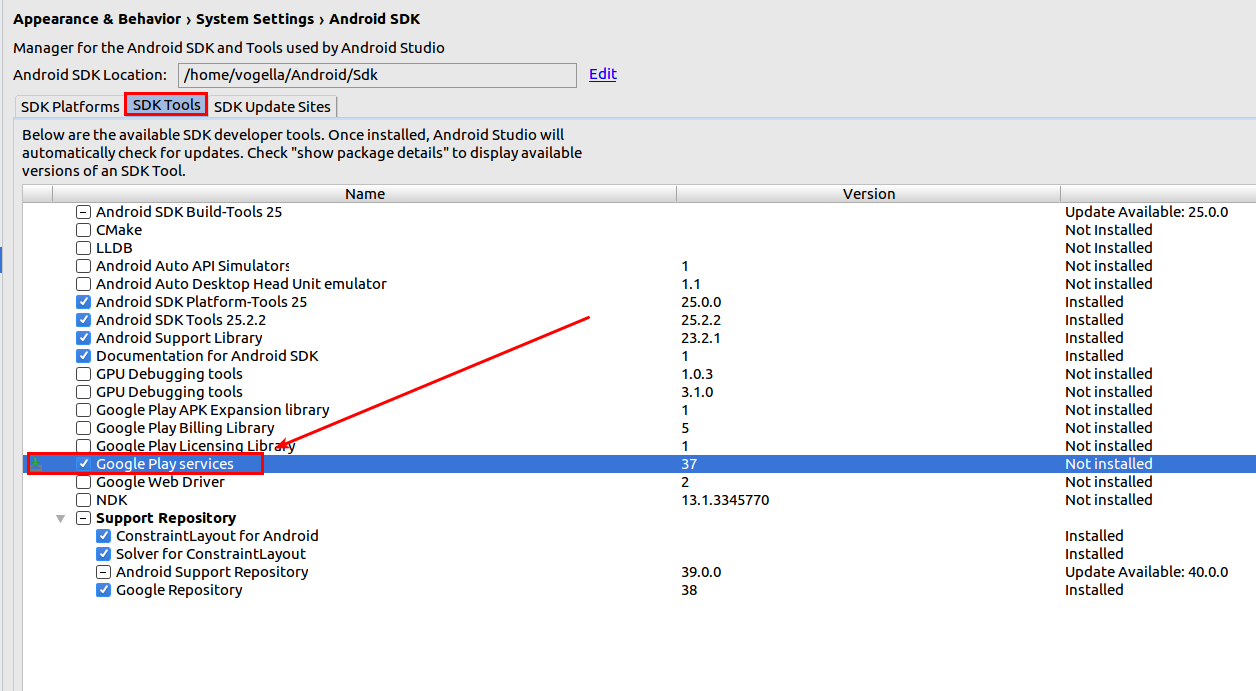Screen dimensions: 1256x691
Task: Check GPU Debugging tools version 1.0.3
Action: 84,374
